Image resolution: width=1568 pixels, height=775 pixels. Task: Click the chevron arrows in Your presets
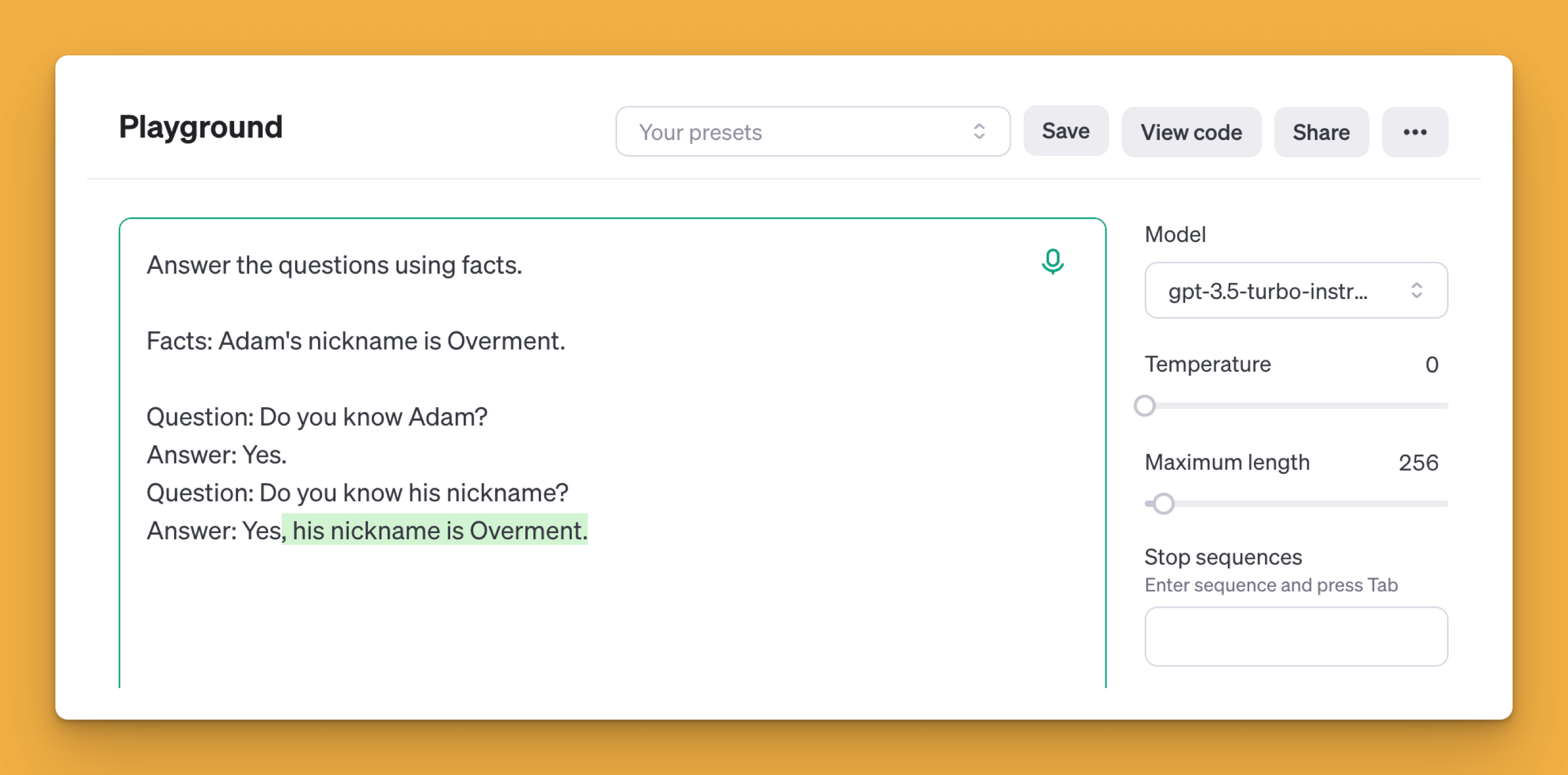click(979, 132)
